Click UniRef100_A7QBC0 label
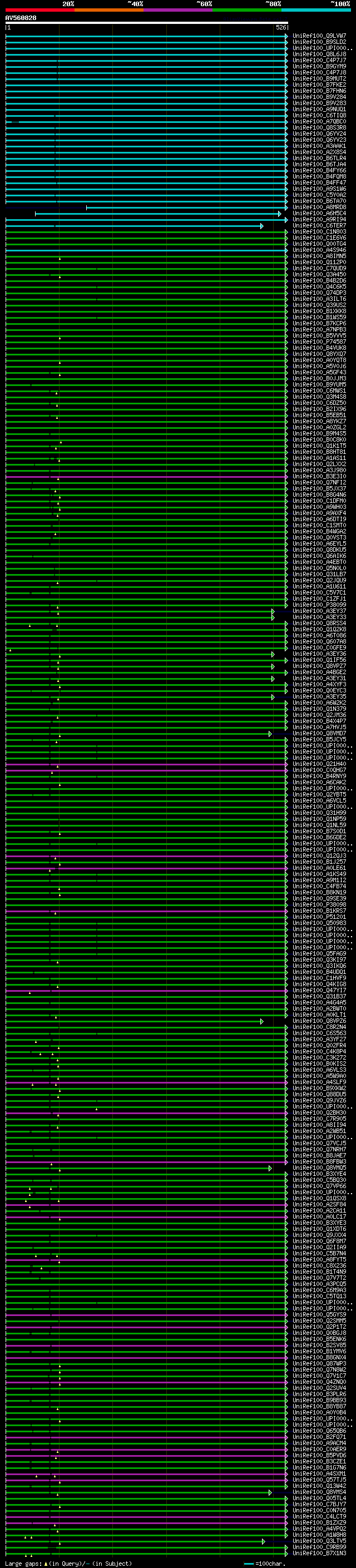Image resolution: width=356 pixels, height=1568 pixels. click(319, 122)
